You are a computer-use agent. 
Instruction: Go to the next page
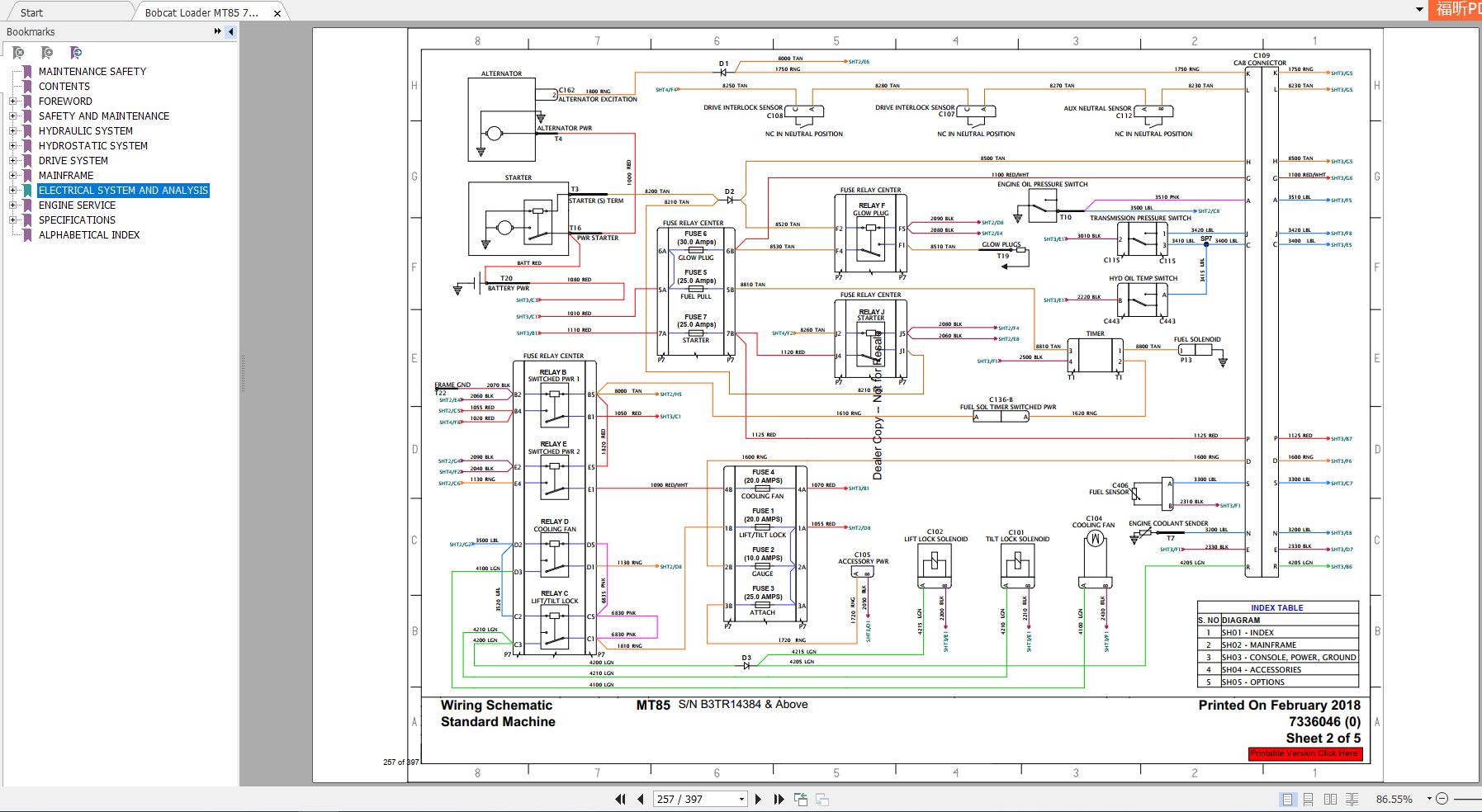coord(758,799)
